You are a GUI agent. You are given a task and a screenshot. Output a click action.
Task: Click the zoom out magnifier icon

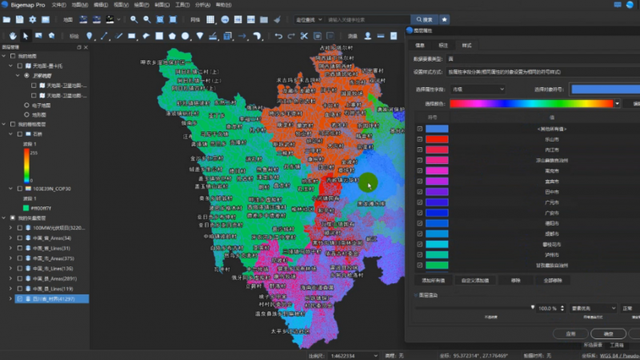147,19
